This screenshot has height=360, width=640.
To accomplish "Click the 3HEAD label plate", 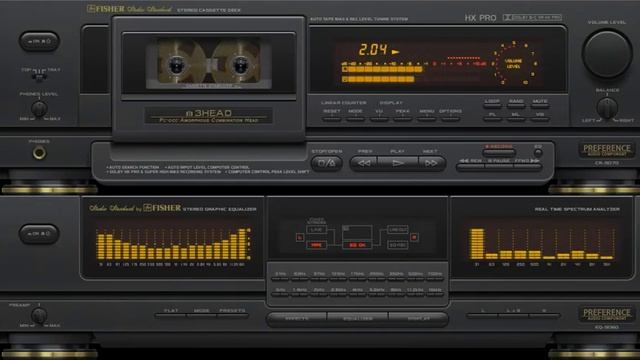I will tap(209, 116).
